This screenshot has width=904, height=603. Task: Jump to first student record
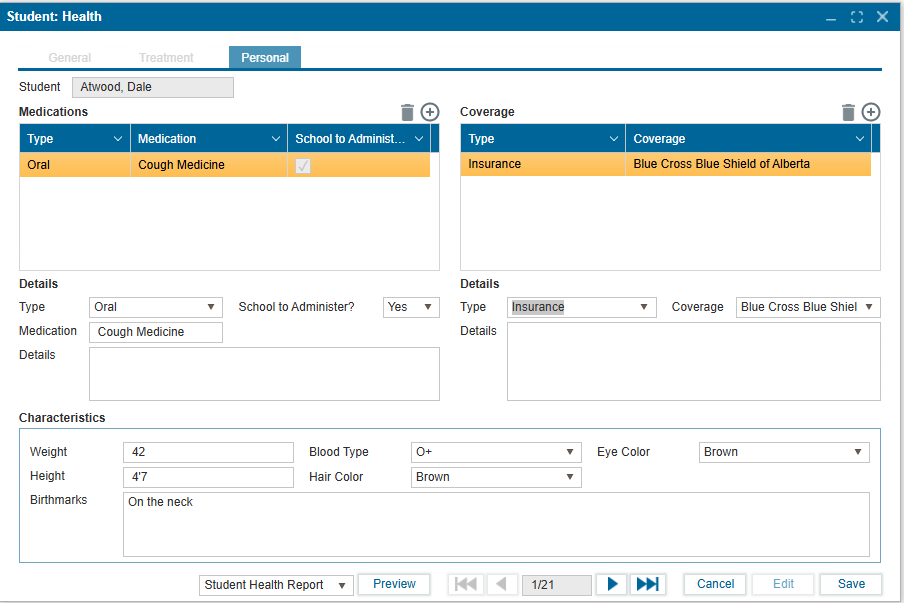pos(466,584)
